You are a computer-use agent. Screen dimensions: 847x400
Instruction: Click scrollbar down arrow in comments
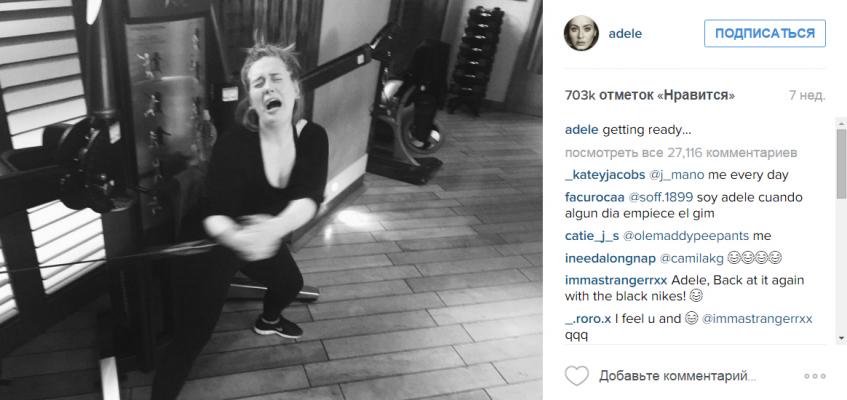click(841, 338)
